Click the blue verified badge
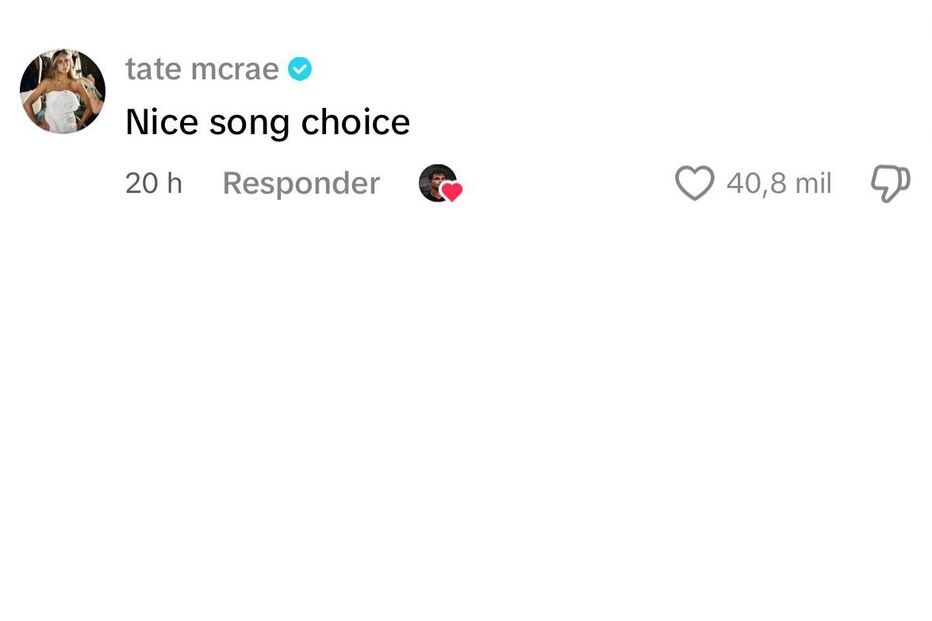932x621 pixels. tap(299, 69)
